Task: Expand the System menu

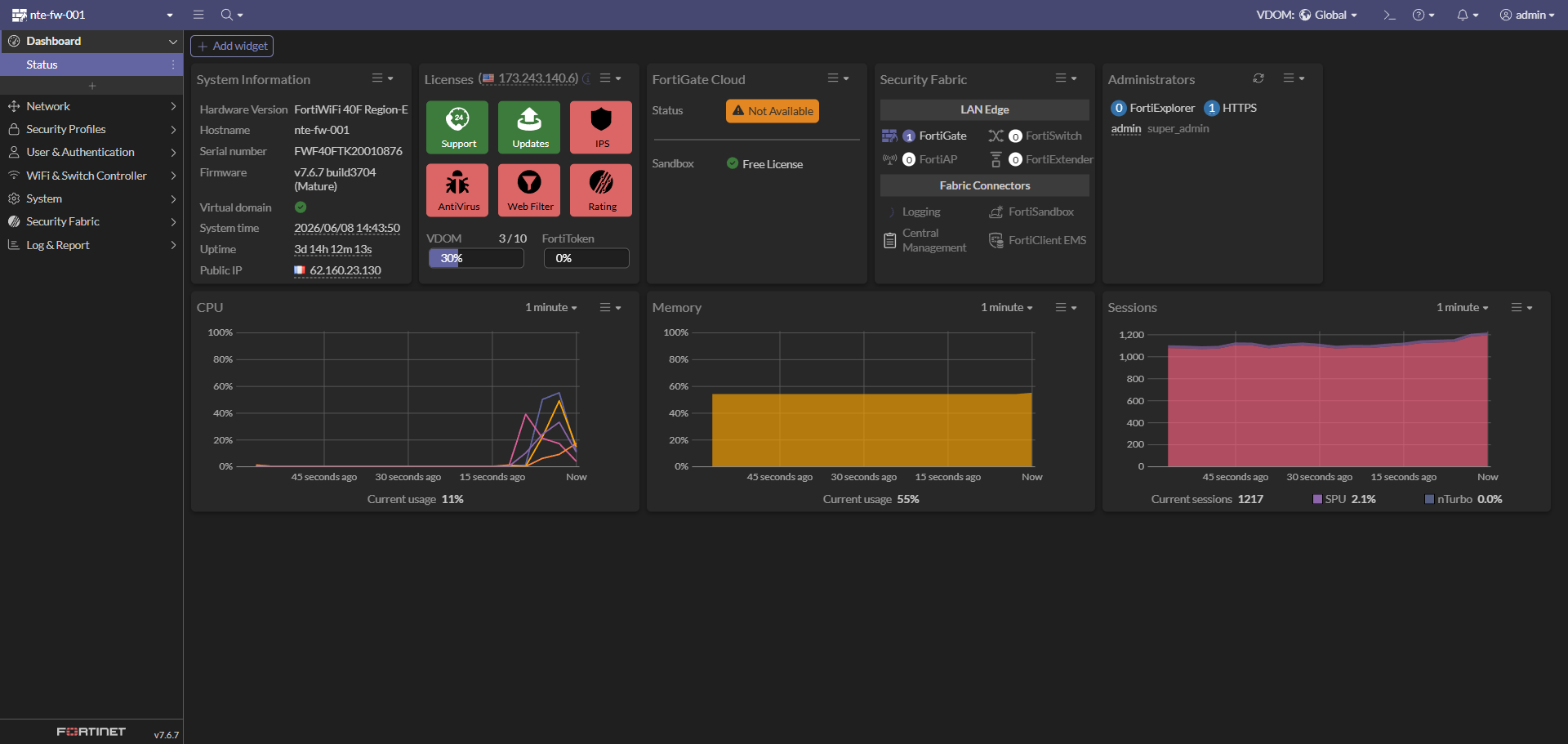Action: [91, 198]
